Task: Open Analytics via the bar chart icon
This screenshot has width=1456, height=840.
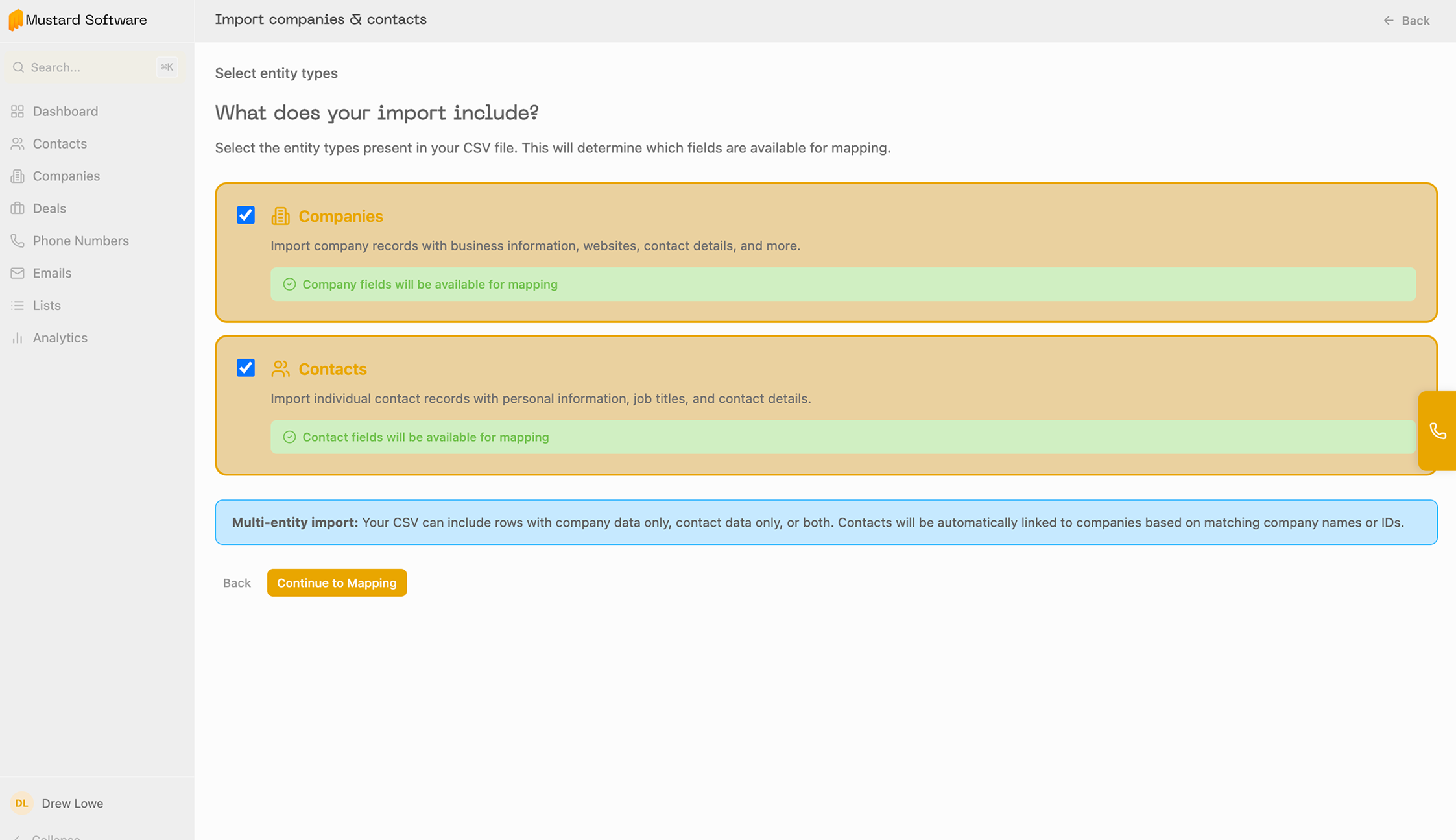Action: [x=18, y=338]
